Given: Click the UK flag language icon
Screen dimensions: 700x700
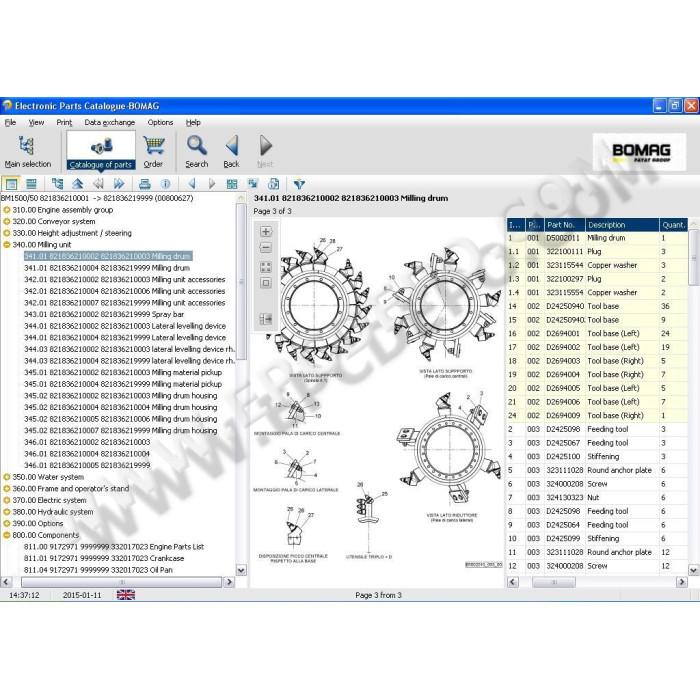Looking at the screenshot, I should pos(125,595).
